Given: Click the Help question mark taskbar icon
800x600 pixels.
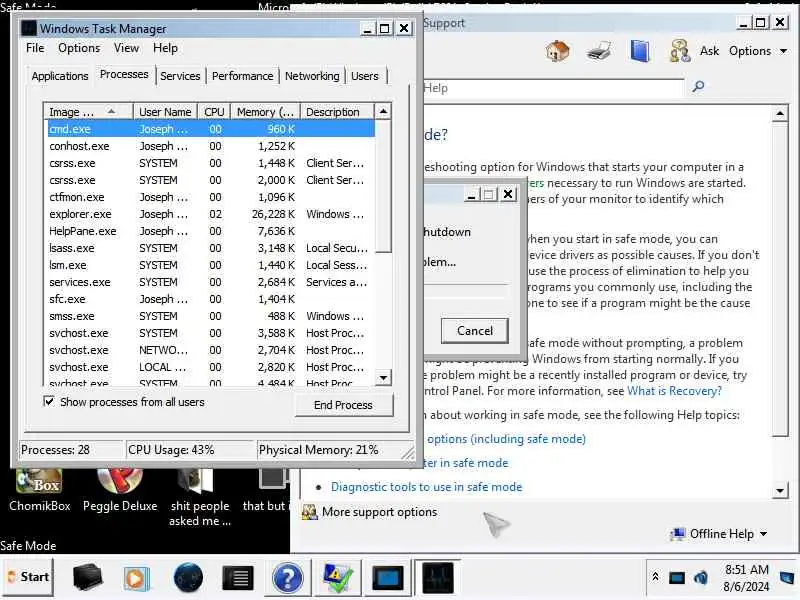Looking at the screenshot, I should (x=288, y=578).
